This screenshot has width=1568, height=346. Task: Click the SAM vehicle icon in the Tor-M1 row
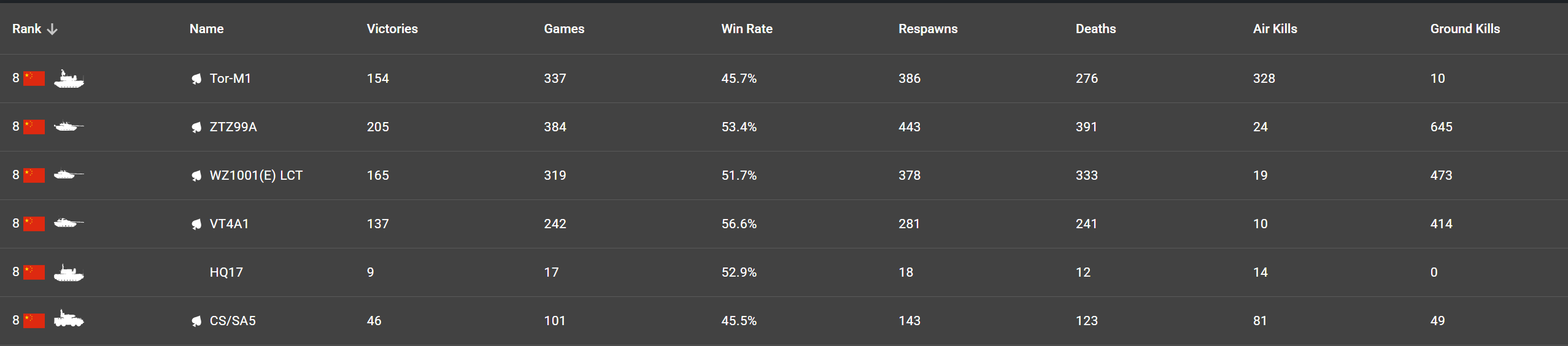click(x=69, y=79)
